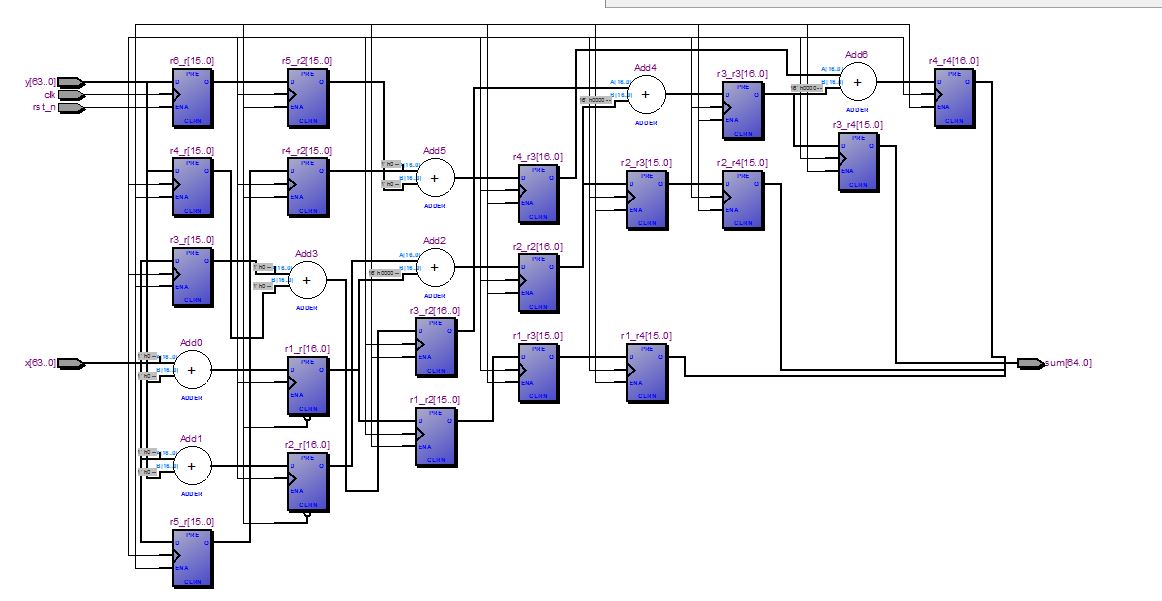Click the r1_r4[15..0] register
The height and width of the screenshot is (601, 1162).
tap(646, 373)
